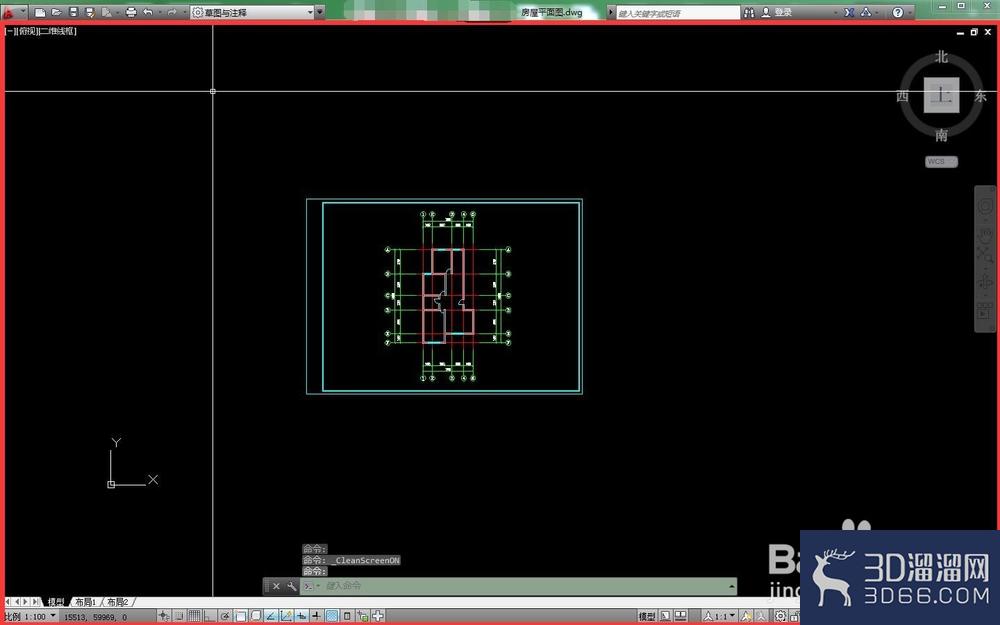Viewport: 1000px width, 625px height.
Task: Click the coordinates readout 15513, 59969, 0
Action: 96,617
